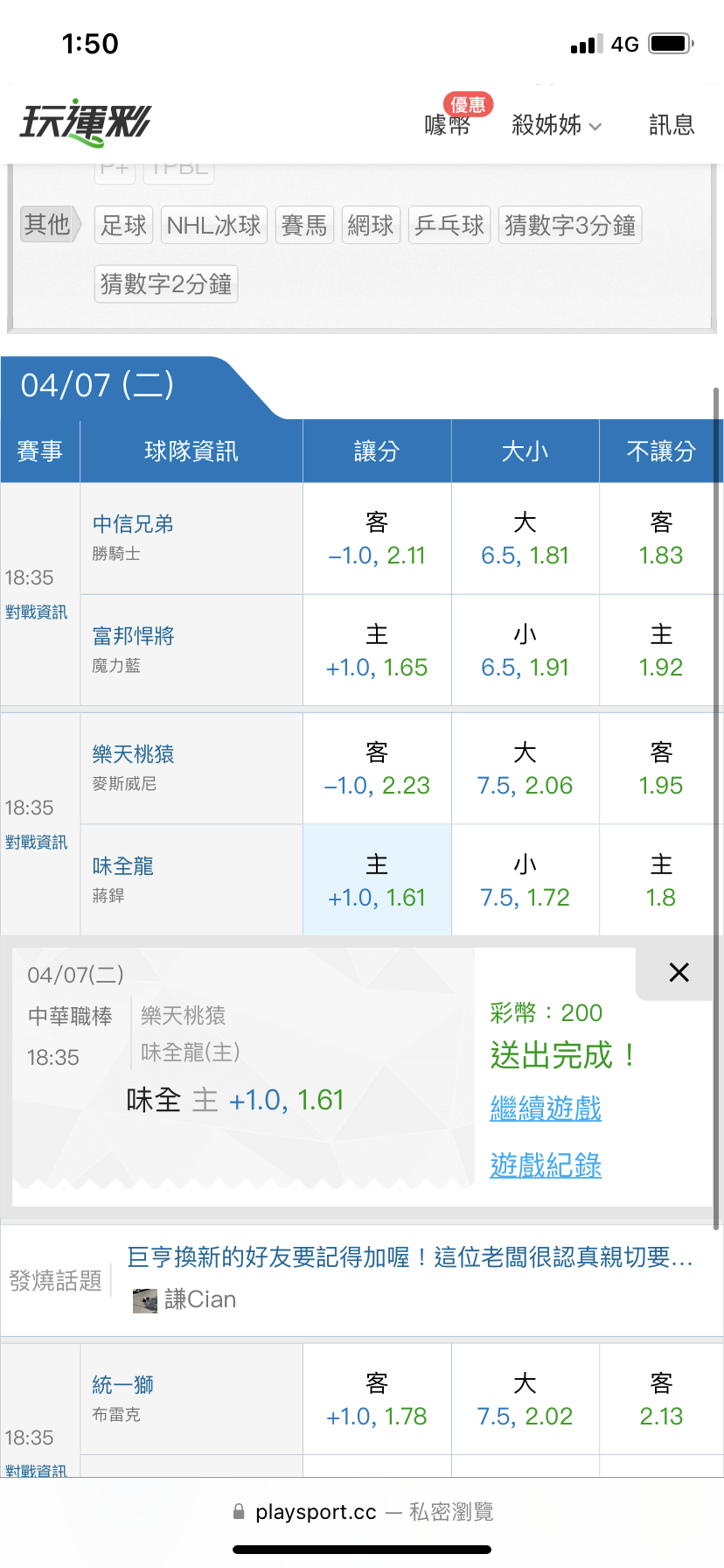Screen dimensions: 724x1568
Task: Open 噱幣 coins page
Action: coord(448,125)
